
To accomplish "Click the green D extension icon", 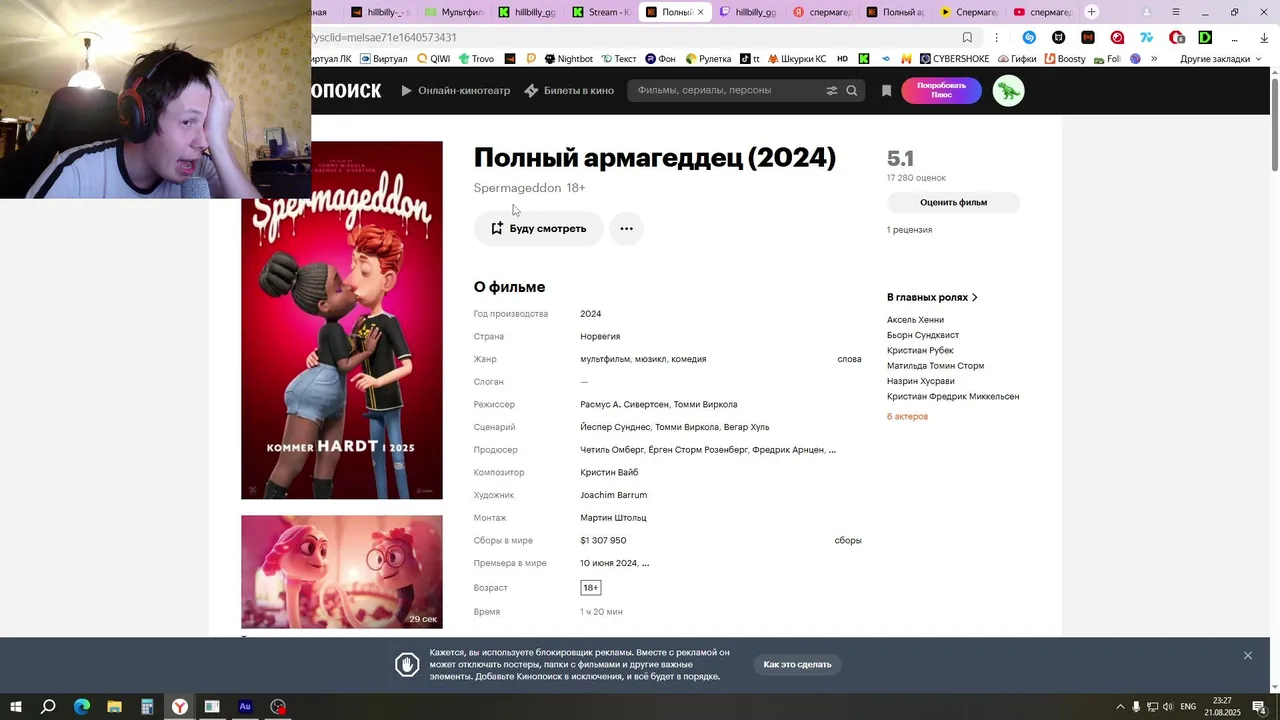I will click(1205, 38).
